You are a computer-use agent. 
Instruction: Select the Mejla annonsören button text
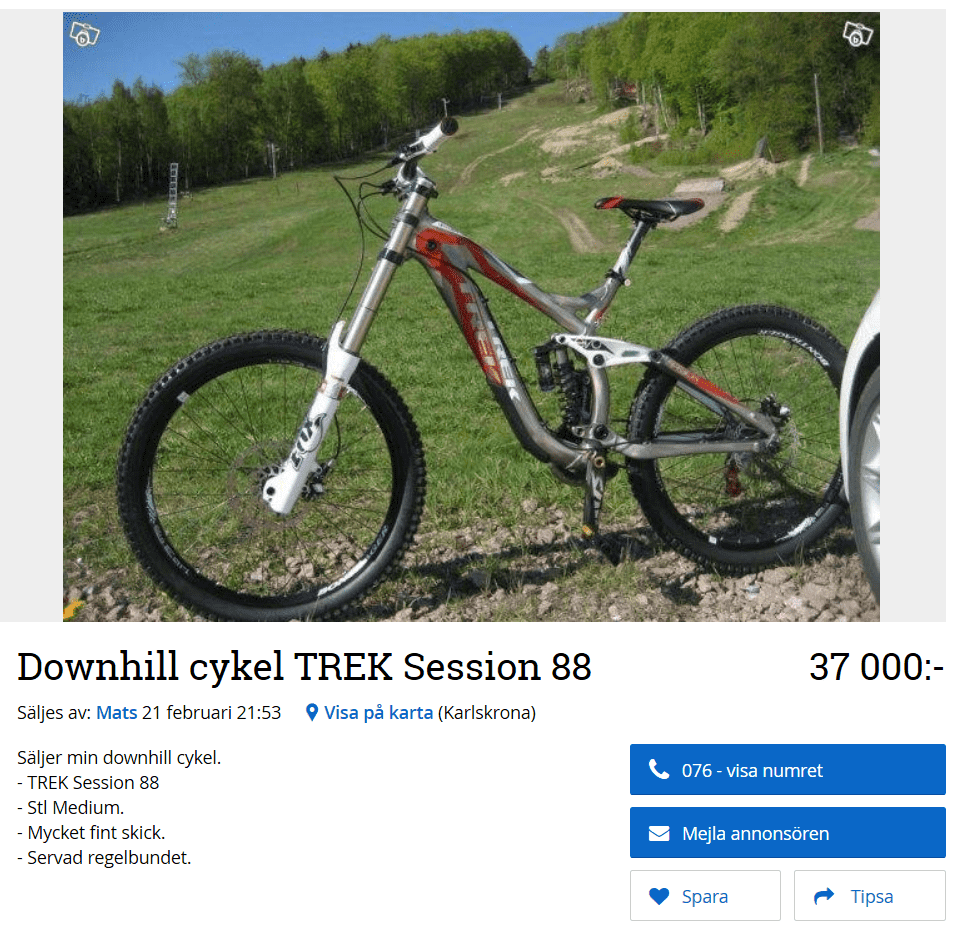tap(756, 833)
